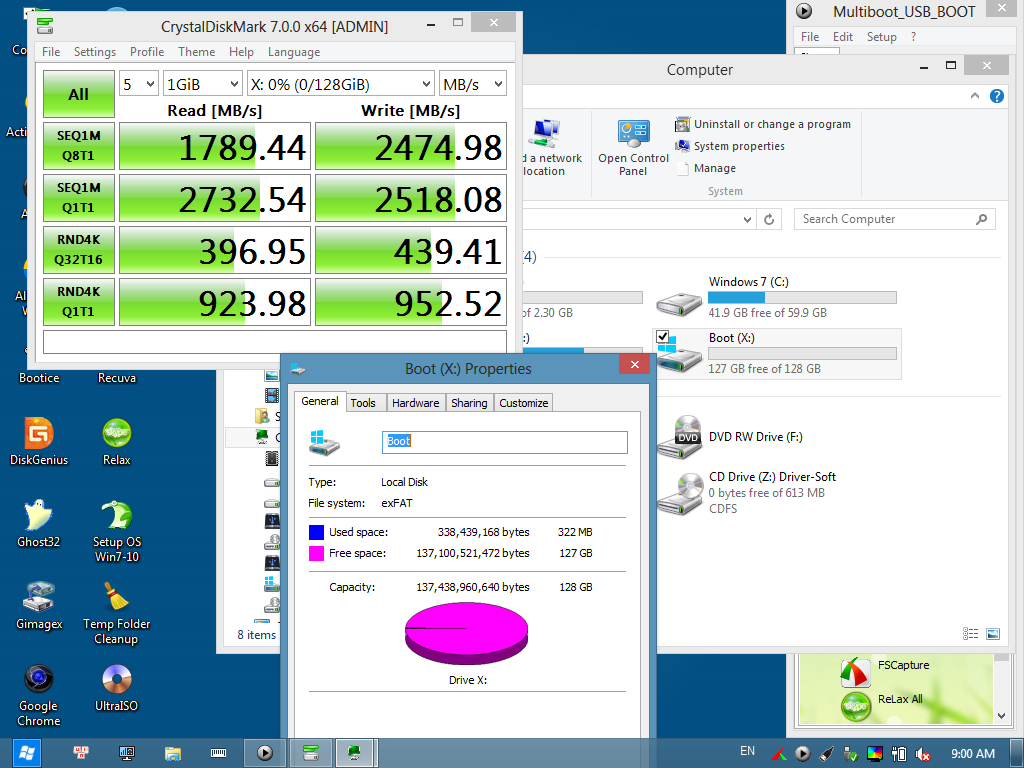Screen dimensions: 1024x768
Task: Open the Language menu in CrystalDiskMark
Action: coord(294,52)
